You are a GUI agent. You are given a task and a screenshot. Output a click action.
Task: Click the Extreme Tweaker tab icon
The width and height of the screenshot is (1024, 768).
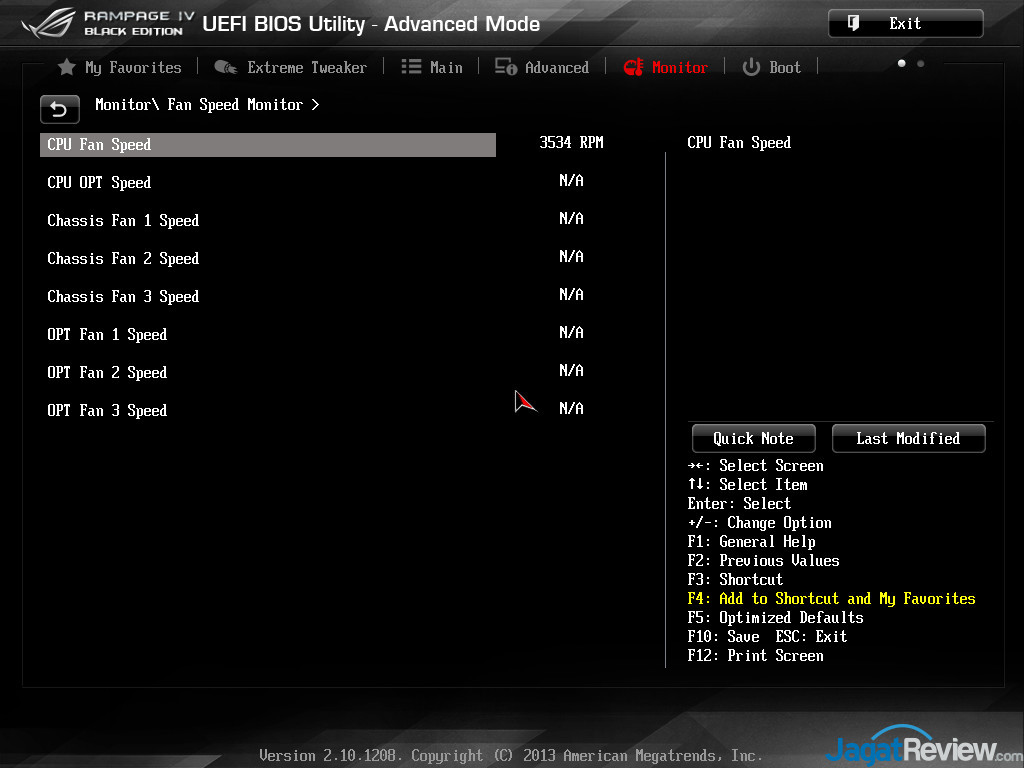pos(226,67)
